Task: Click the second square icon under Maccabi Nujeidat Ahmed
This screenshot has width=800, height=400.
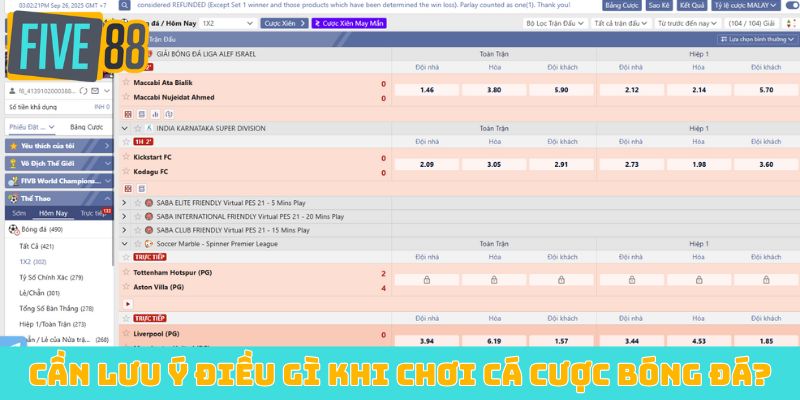Action: [142, 114]
